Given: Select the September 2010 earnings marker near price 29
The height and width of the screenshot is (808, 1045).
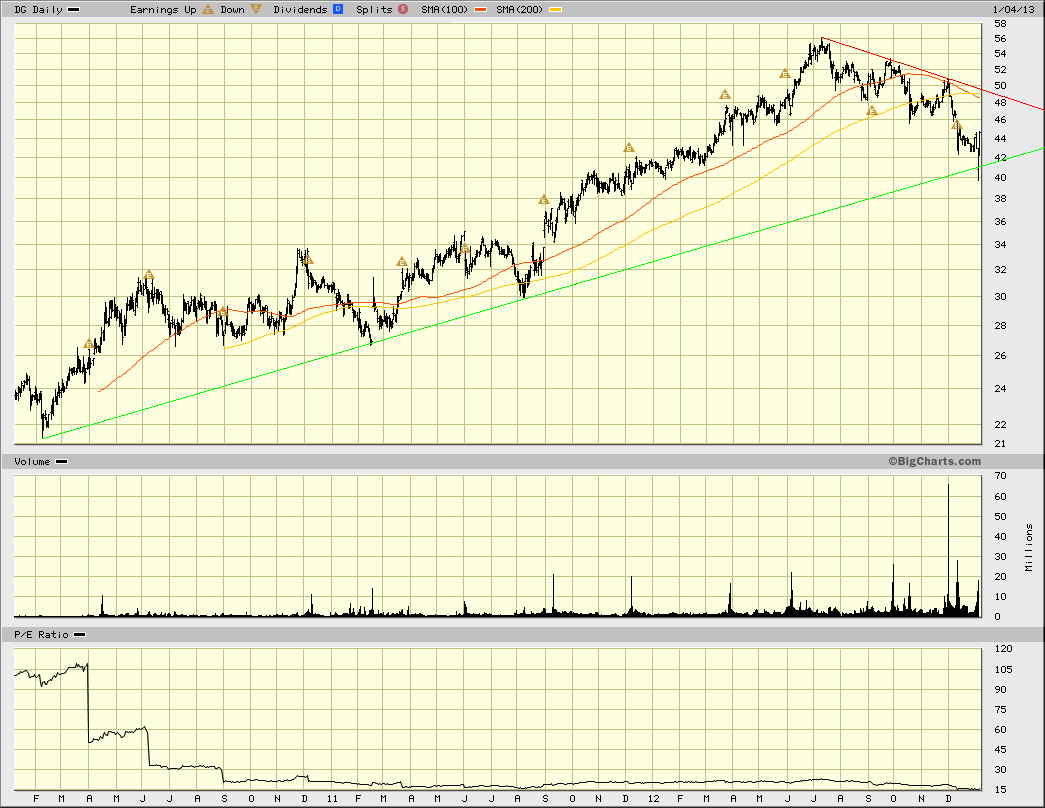Looking at the screenshot, I should tap(223, 311).
